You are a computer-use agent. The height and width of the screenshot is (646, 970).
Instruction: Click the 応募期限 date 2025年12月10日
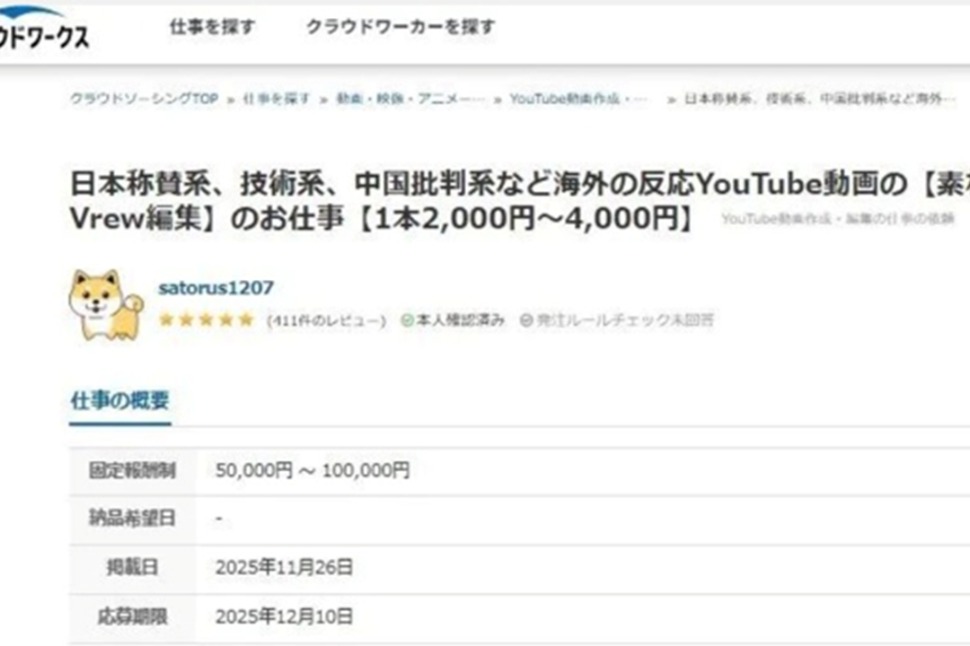click(x=284, y=617)
